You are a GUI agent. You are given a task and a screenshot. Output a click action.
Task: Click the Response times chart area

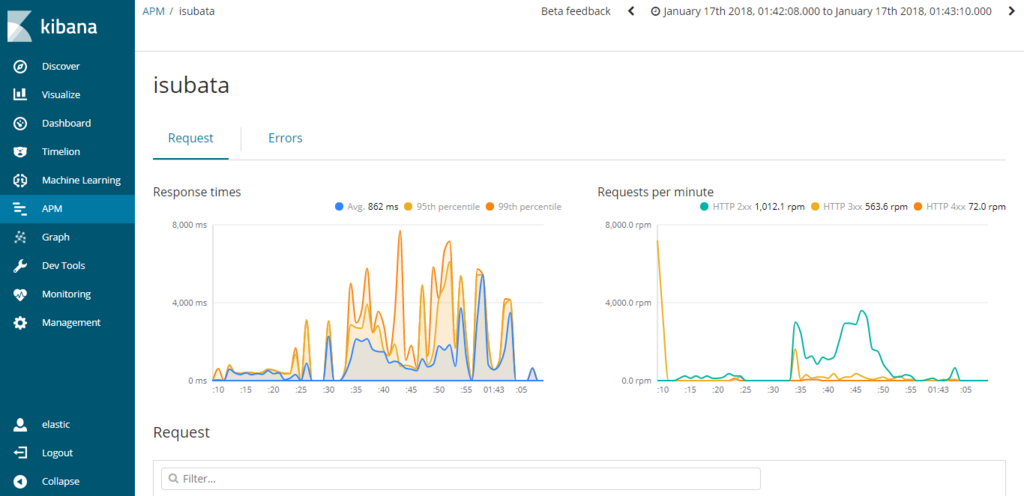click(379, 303)
